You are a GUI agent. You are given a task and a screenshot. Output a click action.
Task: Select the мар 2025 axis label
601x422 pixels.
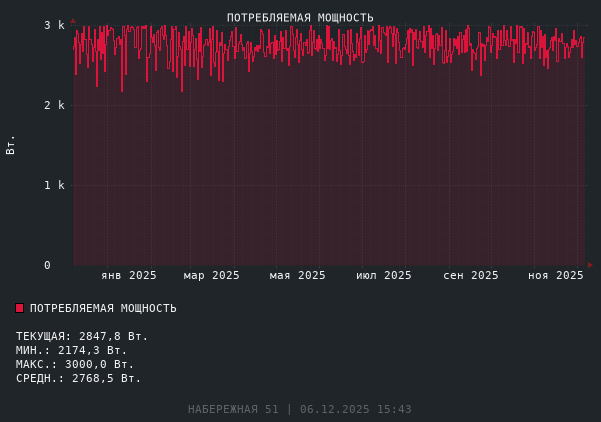(212, 275)
